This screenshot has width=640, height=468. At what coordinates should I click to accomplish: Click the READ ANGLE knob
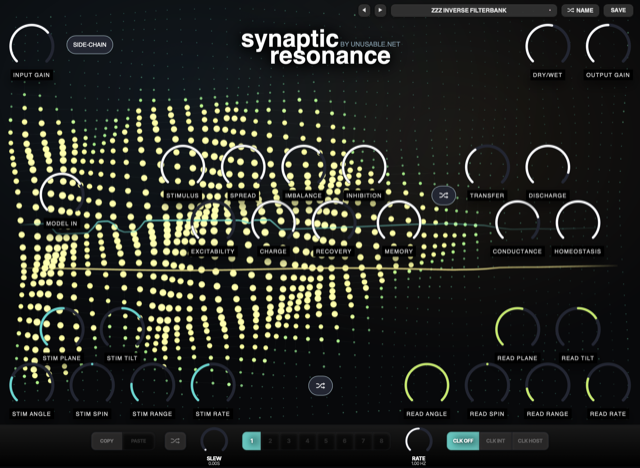click(427, 385)
